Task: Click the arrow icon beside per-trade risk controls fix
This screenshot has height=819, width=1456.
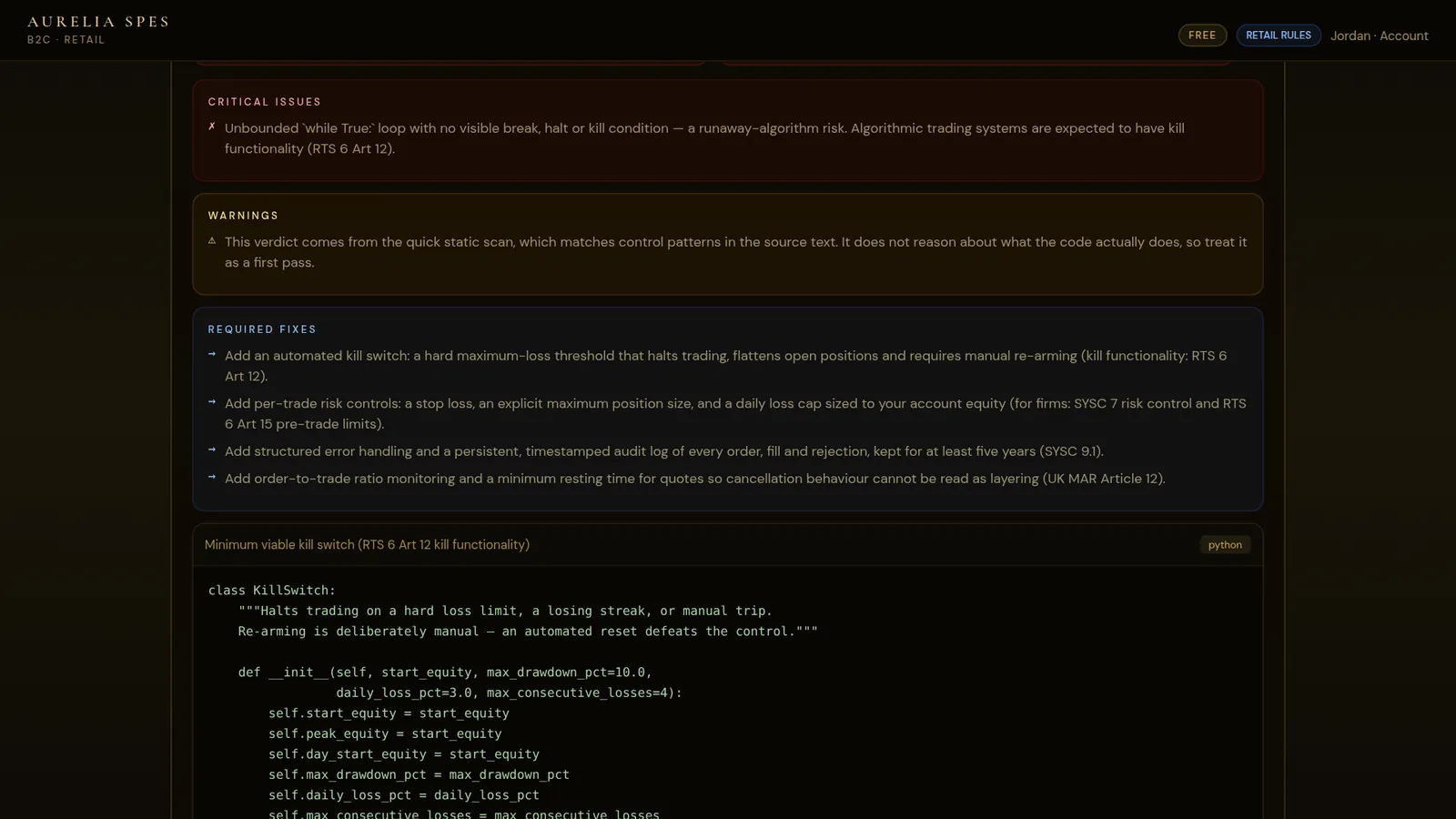Action: [212, 402]
